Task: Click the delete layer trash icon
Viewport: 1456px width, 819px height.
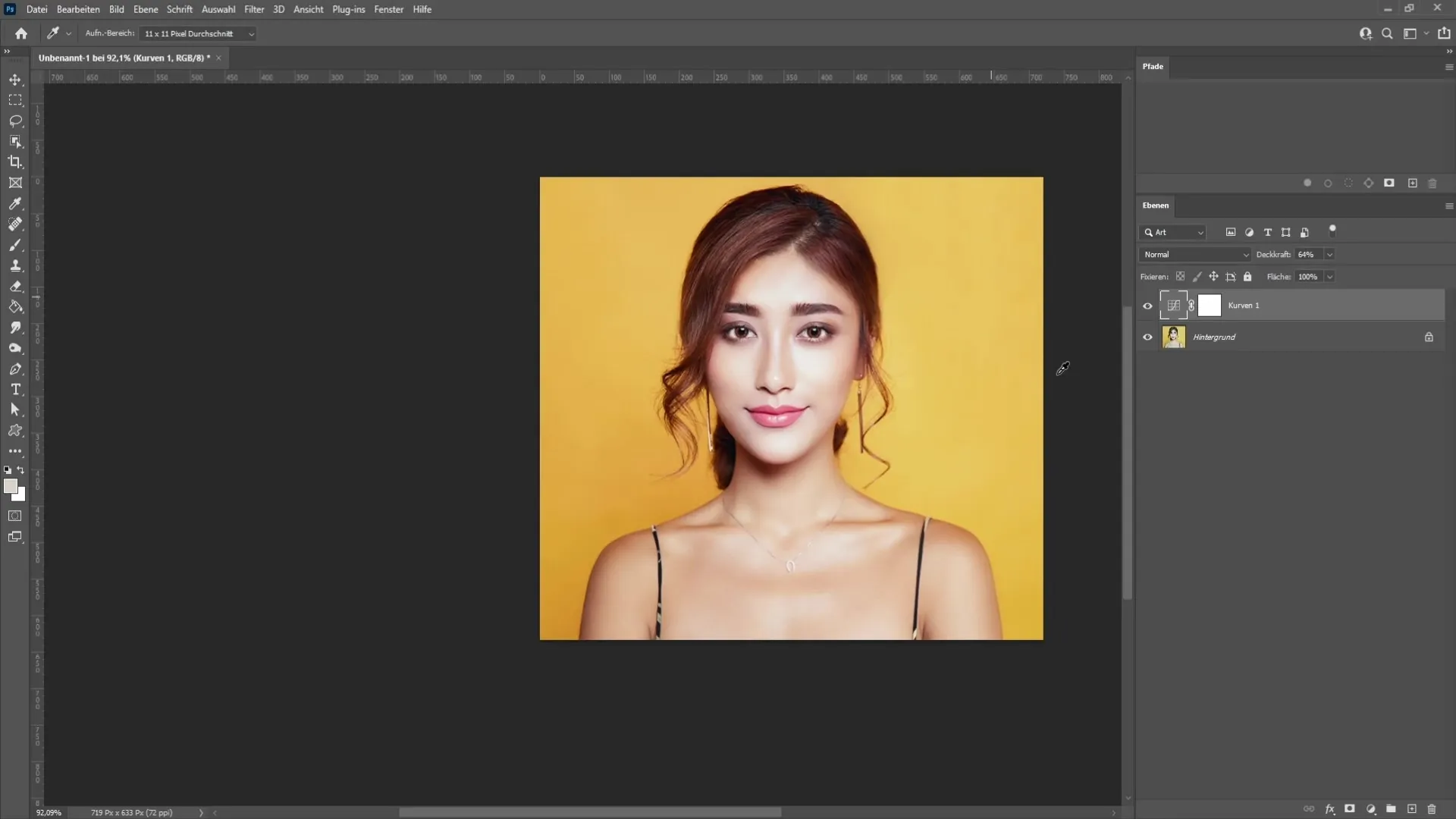Action: [1432, 809]
